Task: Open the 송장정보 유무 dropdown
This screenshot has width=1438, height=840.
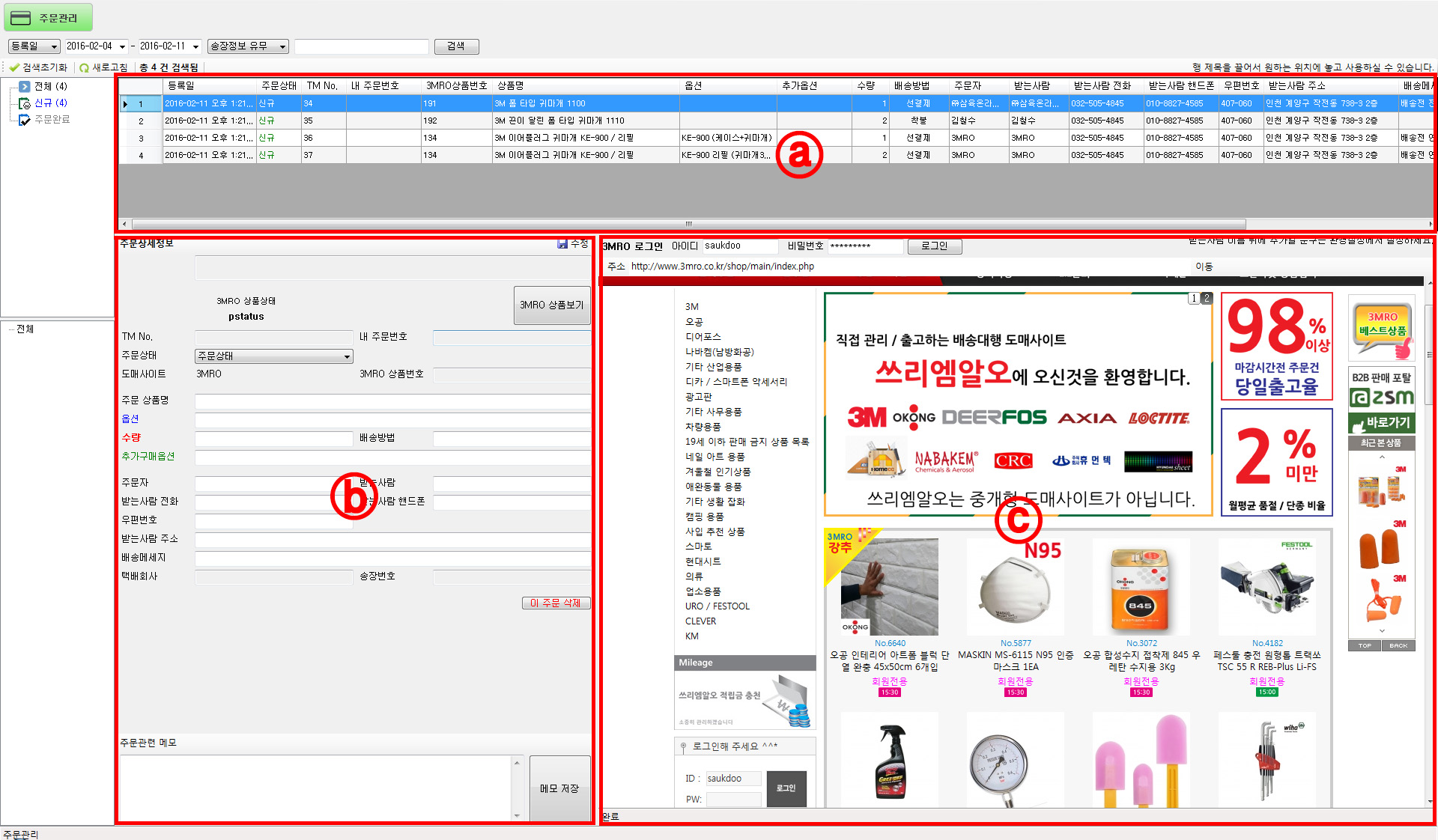Action: (248, 46)
